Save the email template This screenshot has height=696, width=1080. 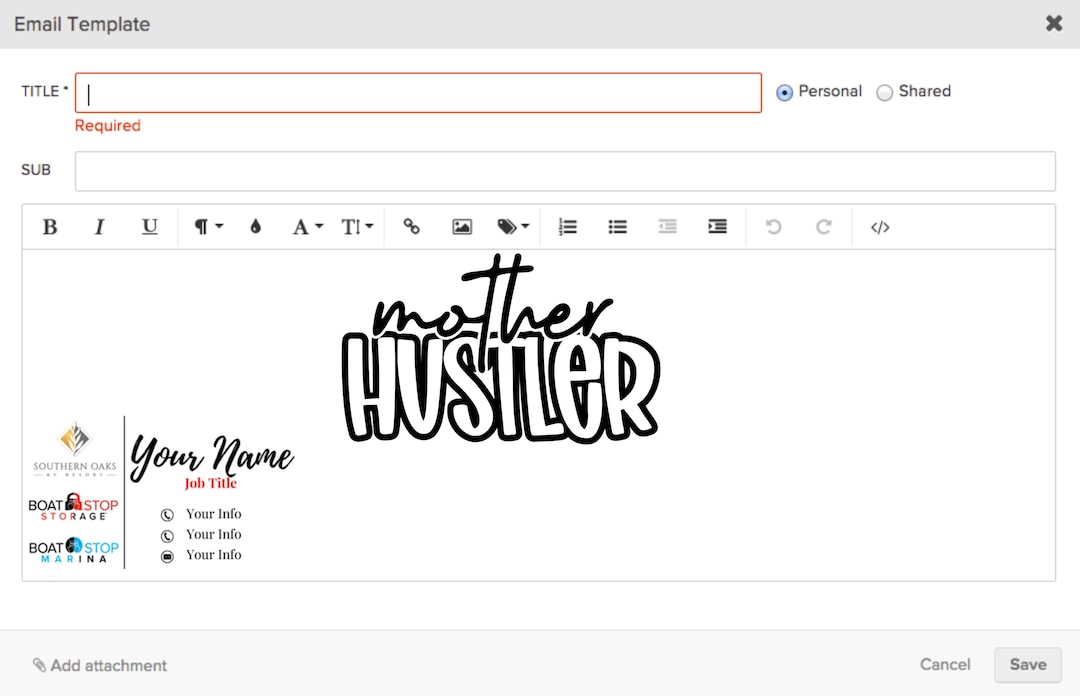(1028, 664)
